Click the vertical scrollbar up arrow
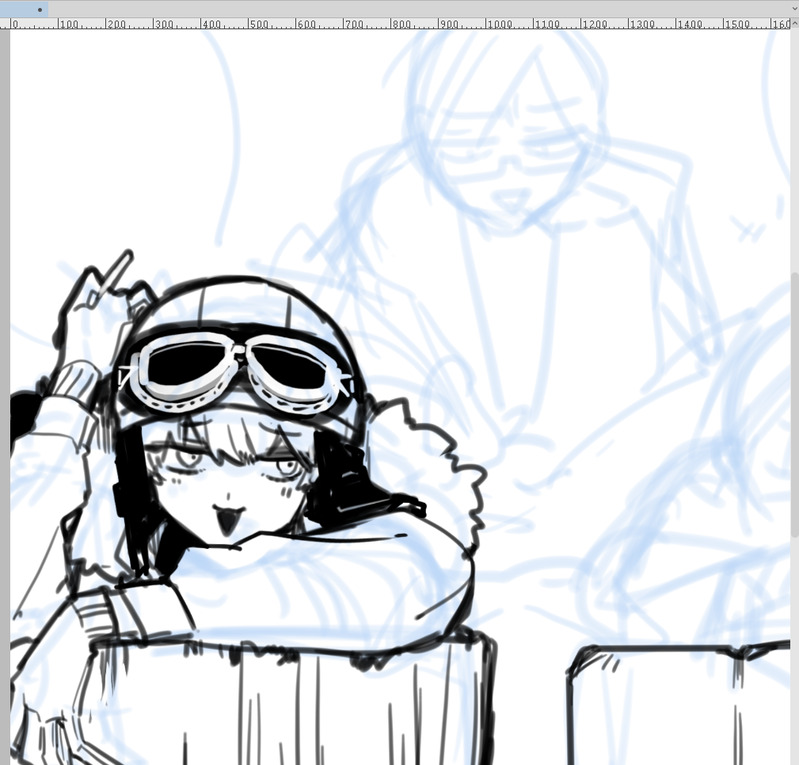Viewport: 799px width, 765px height. (x=795, y=23)
